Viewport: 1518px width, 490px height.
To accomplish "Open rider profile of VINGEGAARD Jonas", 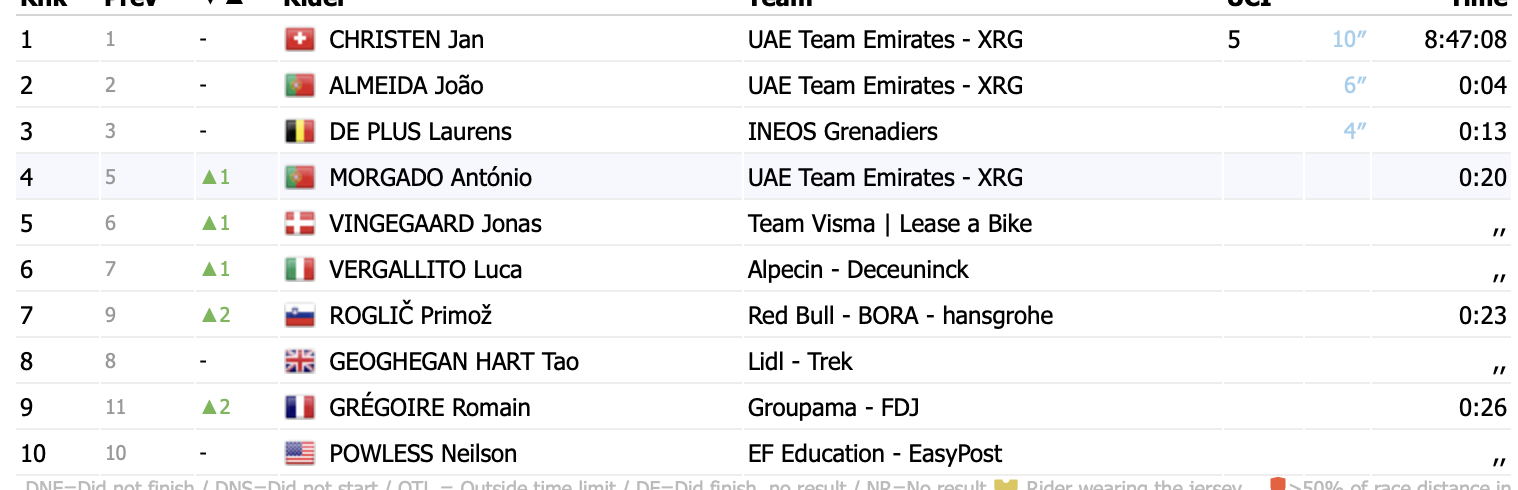I will 435,224.
